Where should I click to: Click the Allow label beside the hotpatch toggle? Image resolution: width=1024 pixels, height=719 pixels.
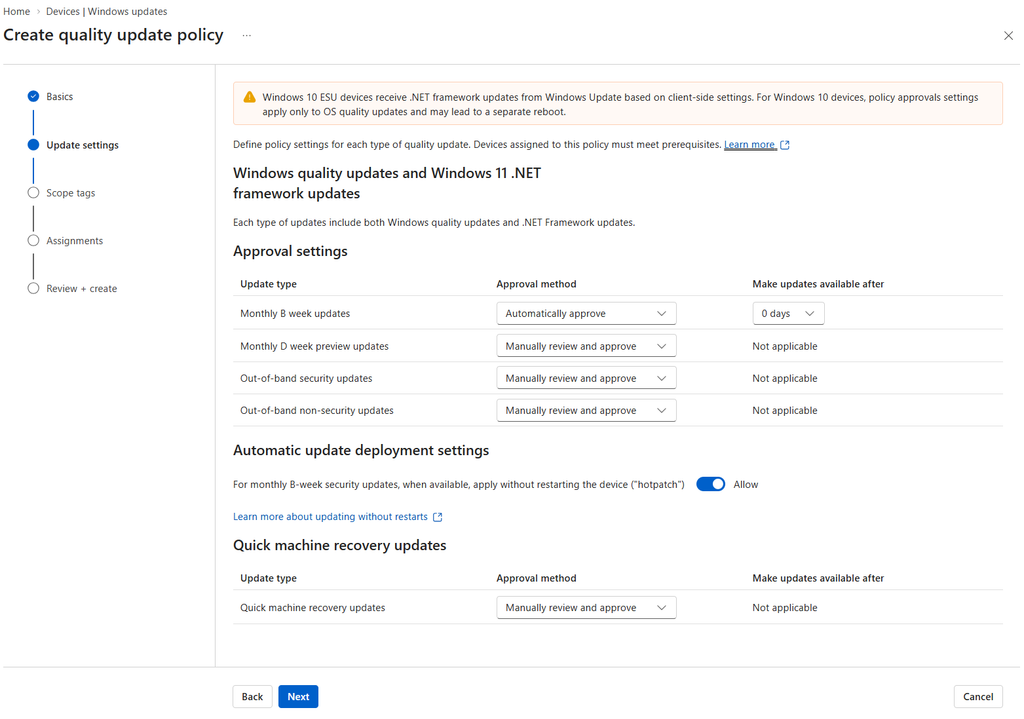pos(746,485)
